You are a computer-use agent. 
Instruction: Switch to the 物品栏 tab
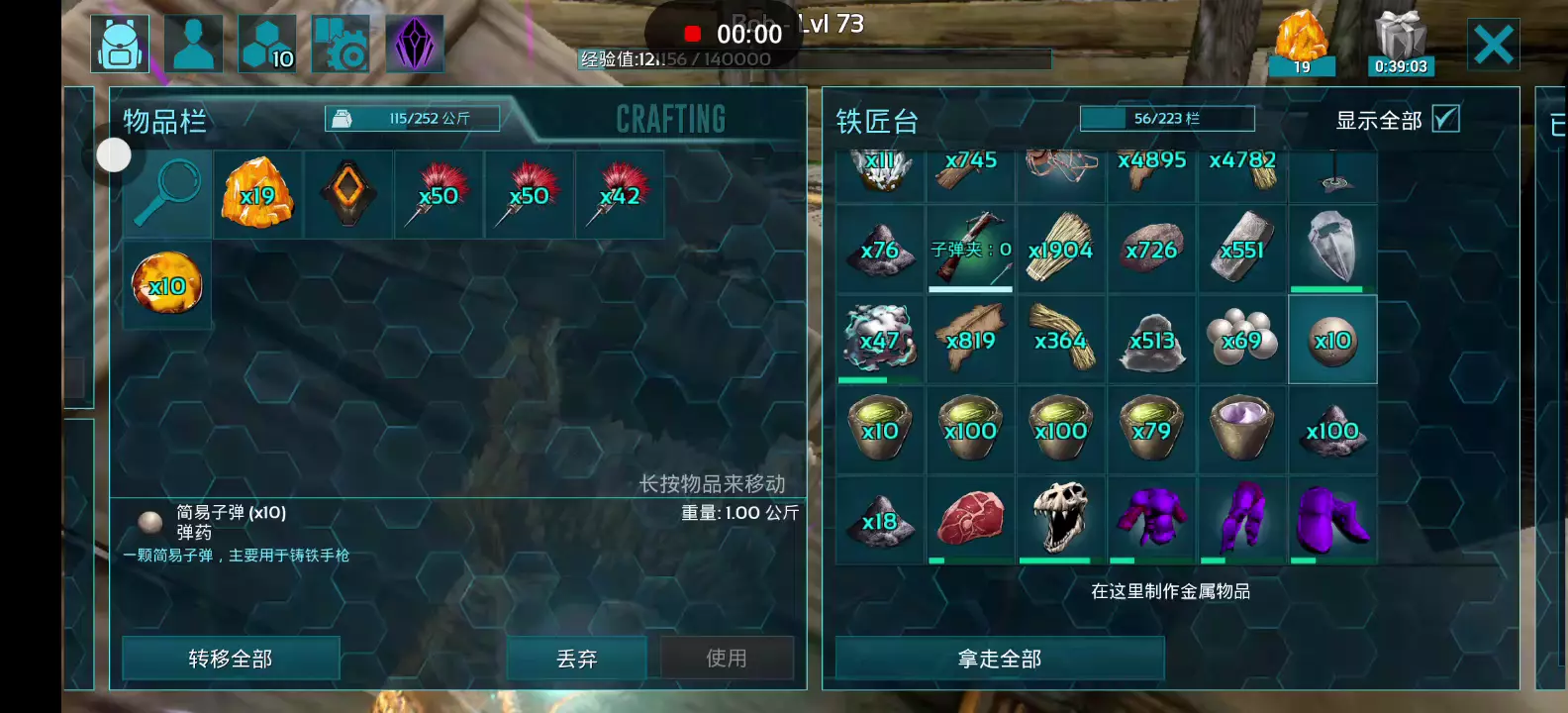(x=165, y=121)
